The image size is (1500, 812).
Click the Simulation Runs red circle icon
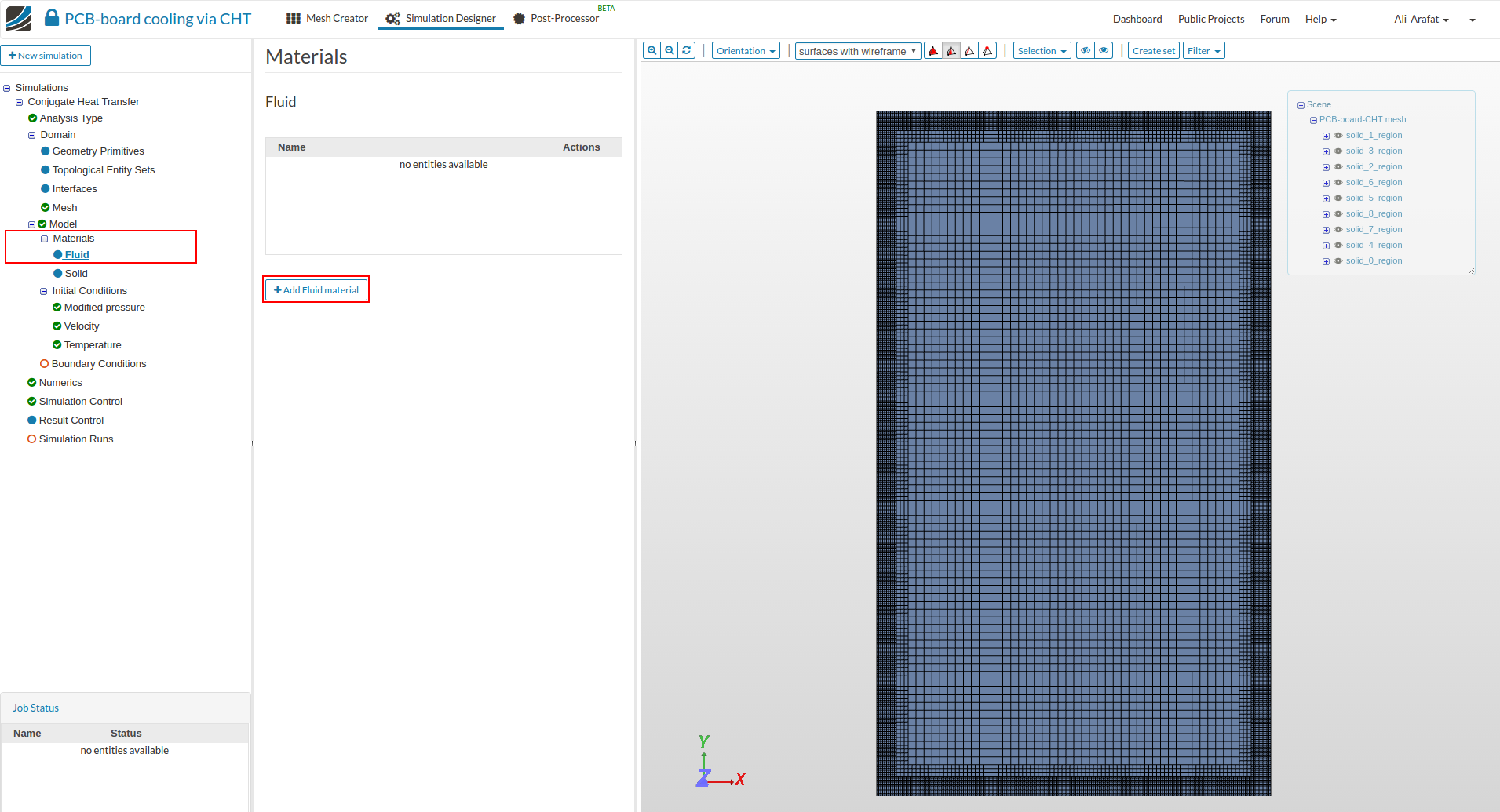point(32,439)
